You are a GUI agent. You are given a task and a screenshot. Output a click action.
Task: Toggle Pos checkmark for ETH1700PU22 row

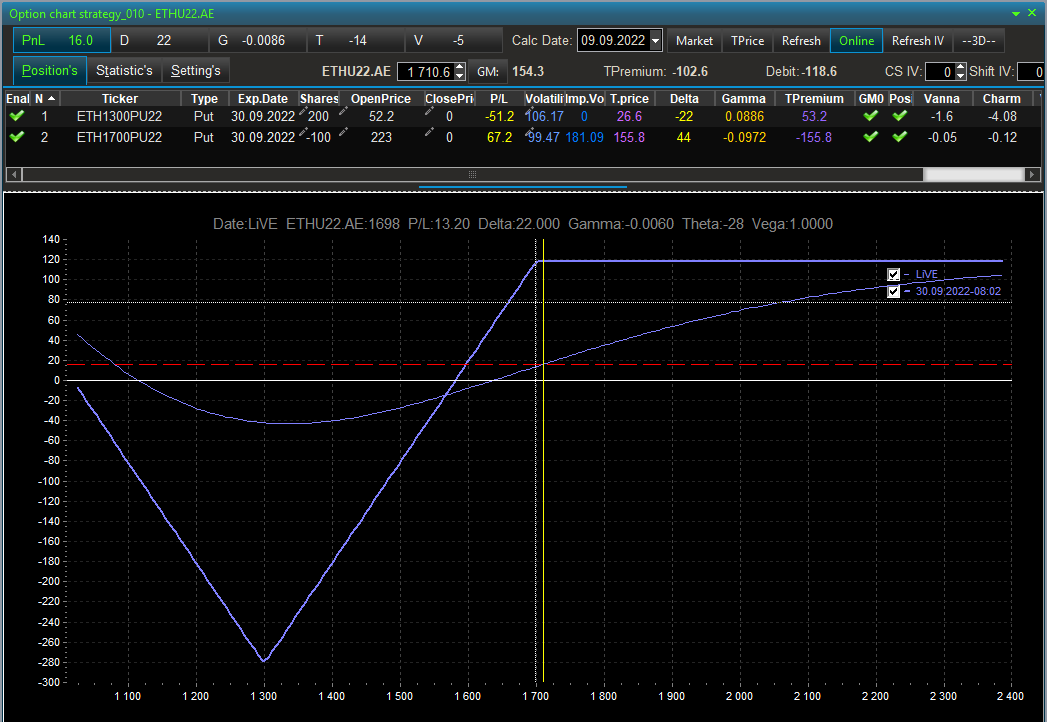pyautogui.click(x=900, y=136)
